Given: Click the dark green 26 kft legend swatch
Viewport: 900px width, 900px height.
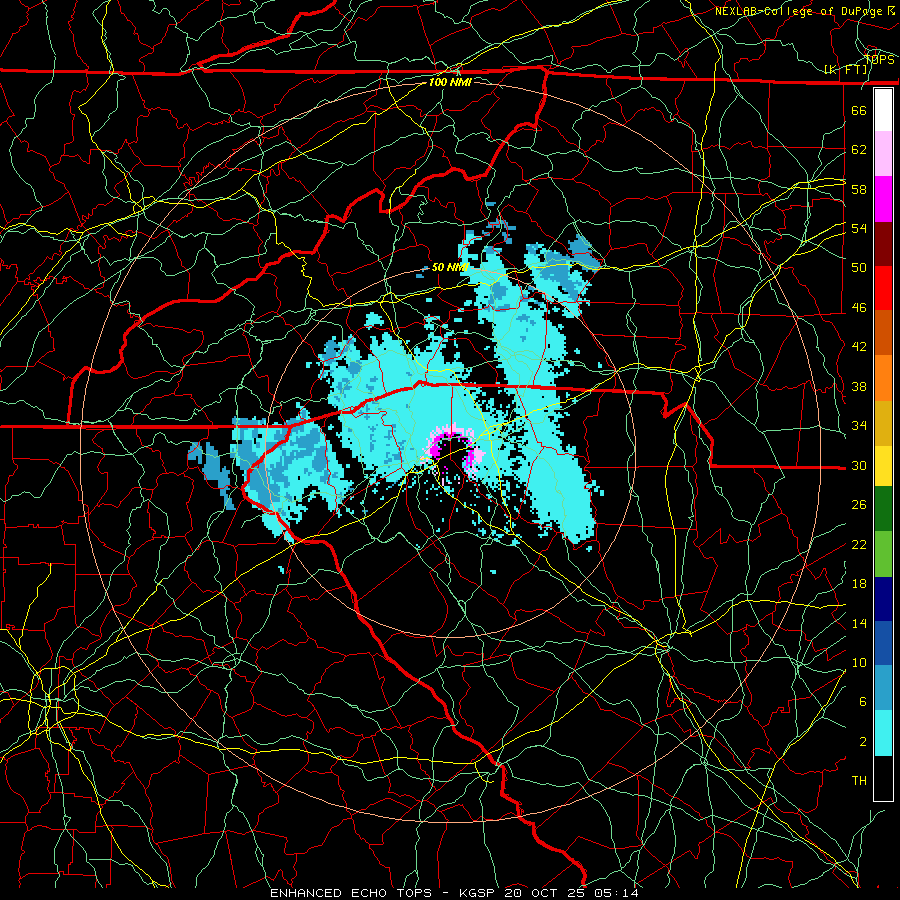Looking at the screenshot, I should click(x=883, y=509).
